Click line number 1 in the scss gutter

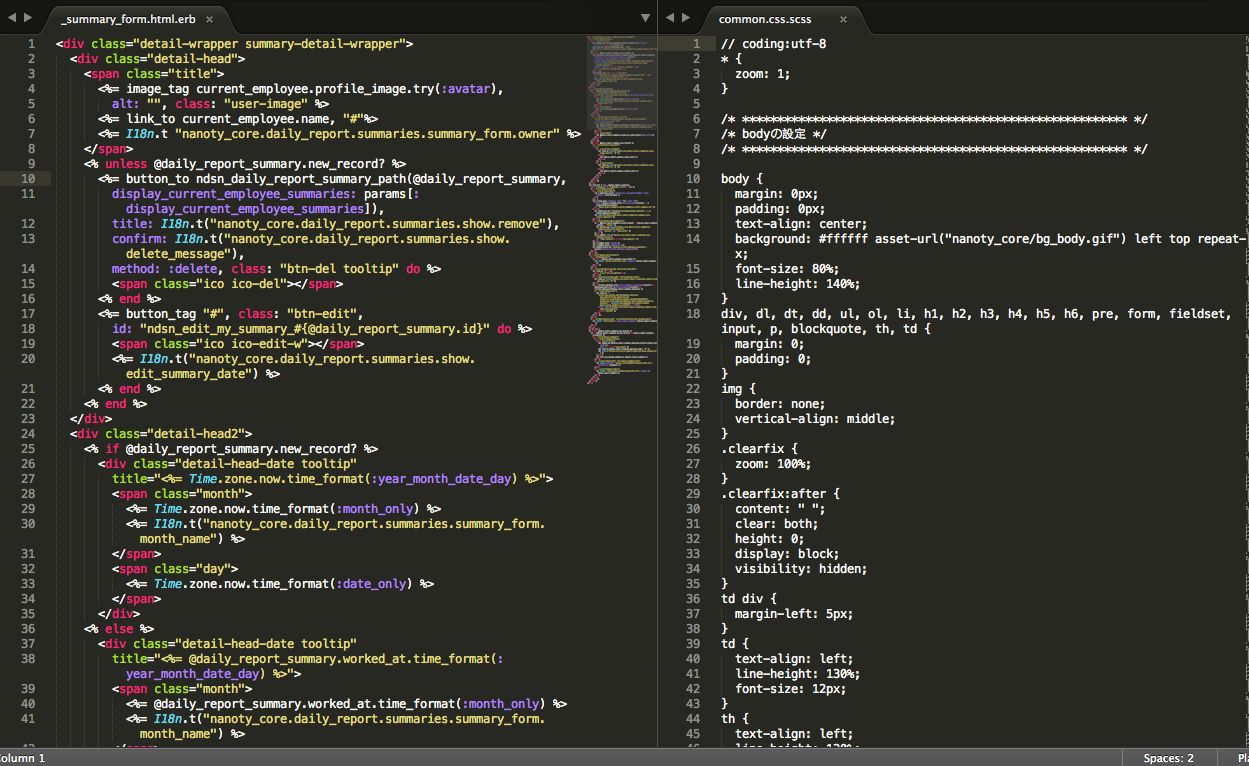(x=697, y=44)
